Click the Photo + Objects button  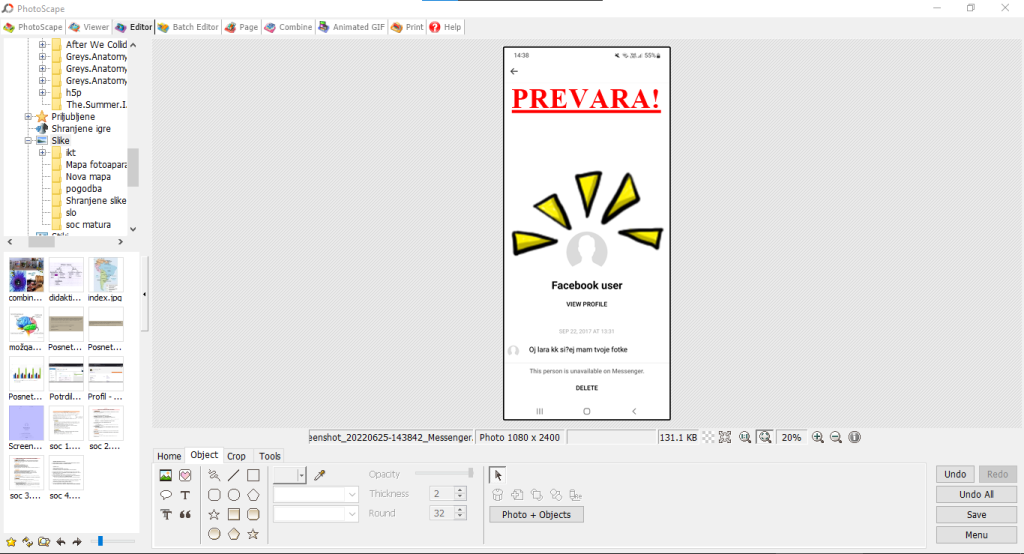click(536, 514)
